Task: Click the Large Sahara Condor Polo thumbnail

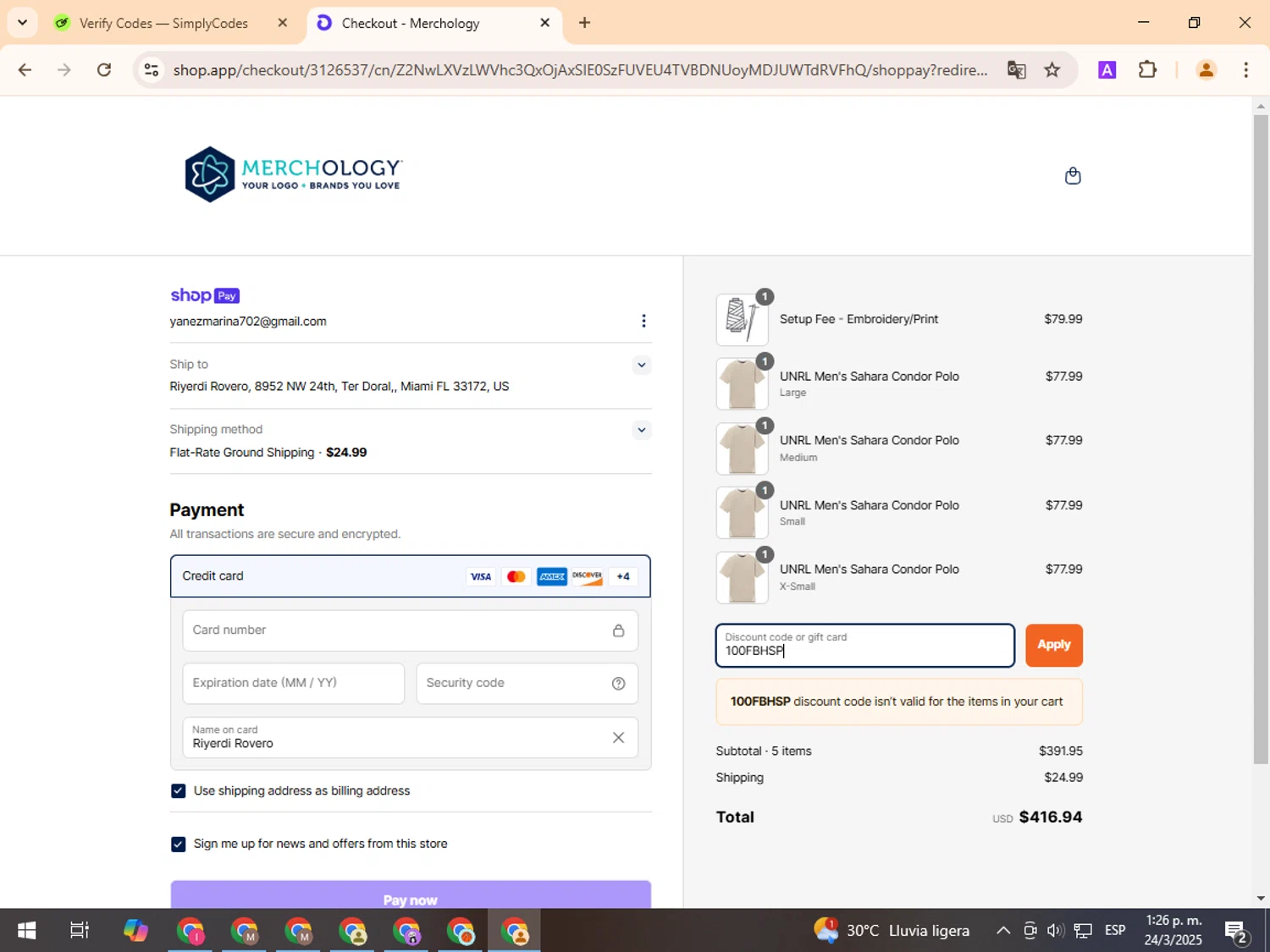Action: point(742,384)
